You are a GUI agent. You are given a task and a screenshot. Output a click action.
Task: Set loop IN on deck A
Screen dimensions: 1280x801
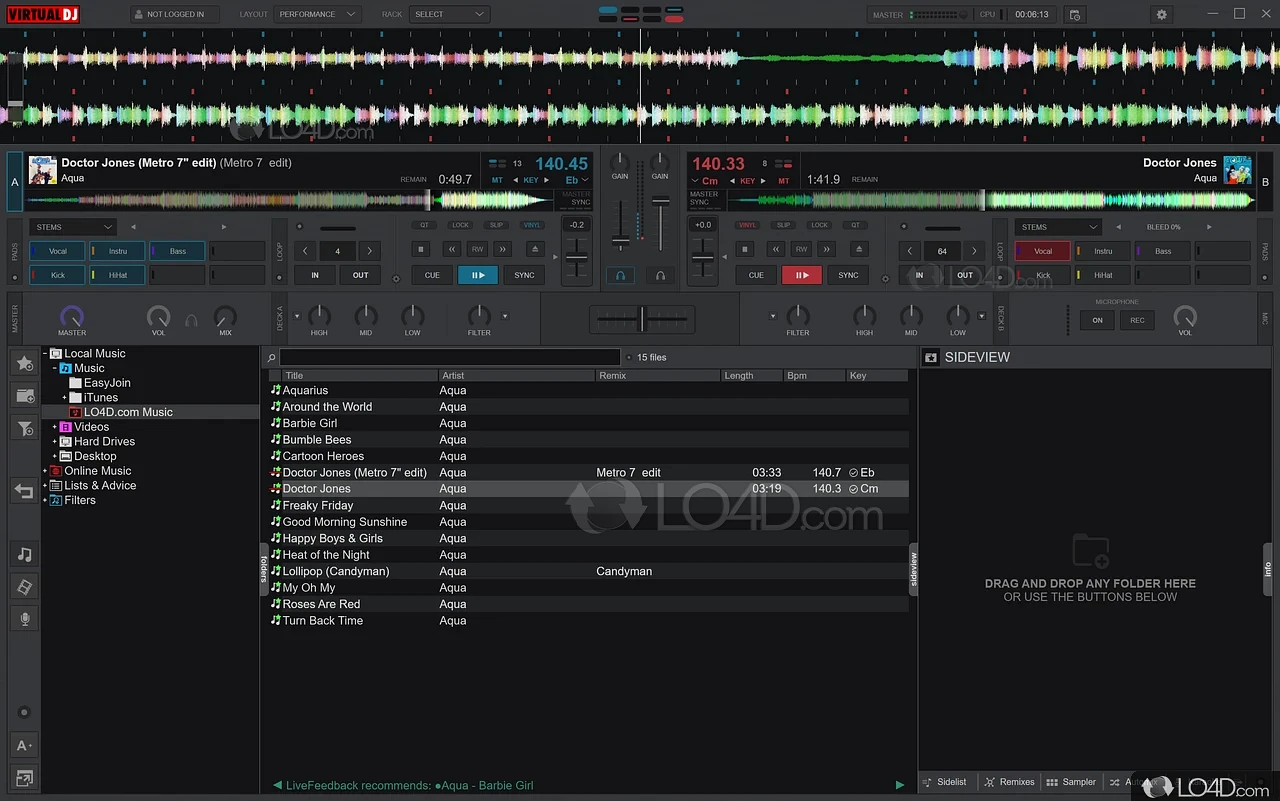(x=315, y=275)
